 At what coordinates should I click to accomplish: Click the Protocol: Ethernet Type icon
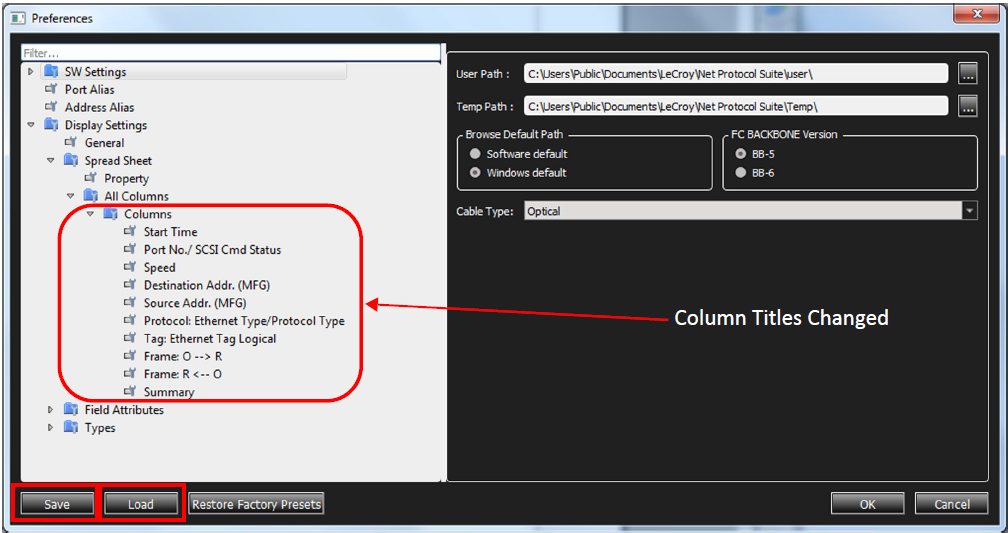(130, 320)
